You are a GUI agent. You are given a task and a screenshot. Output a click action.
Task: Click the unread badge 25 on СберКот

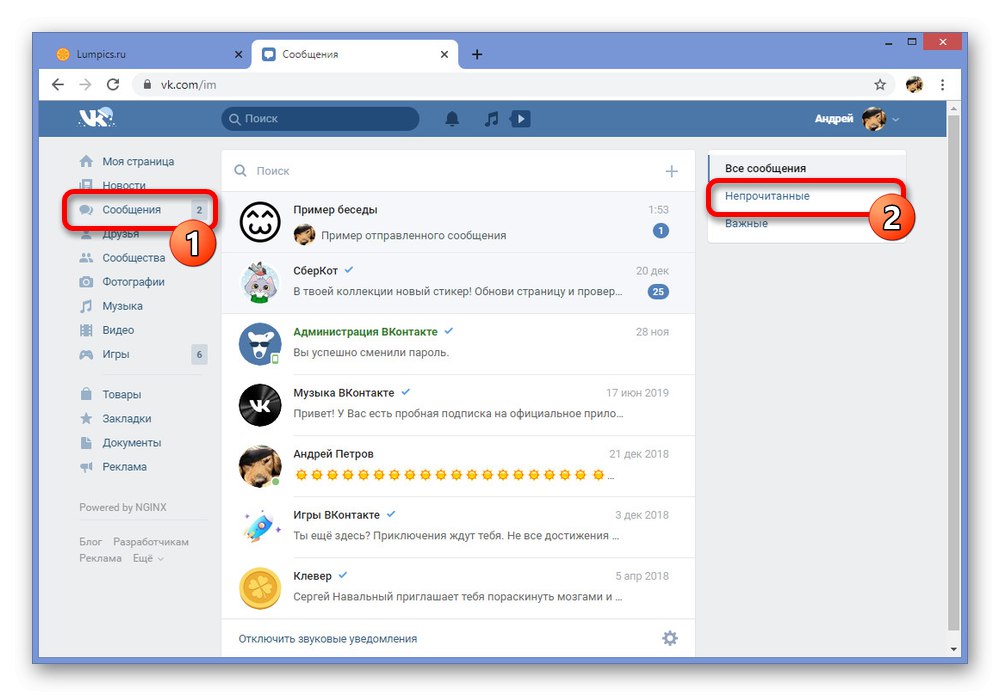point(658,292)
